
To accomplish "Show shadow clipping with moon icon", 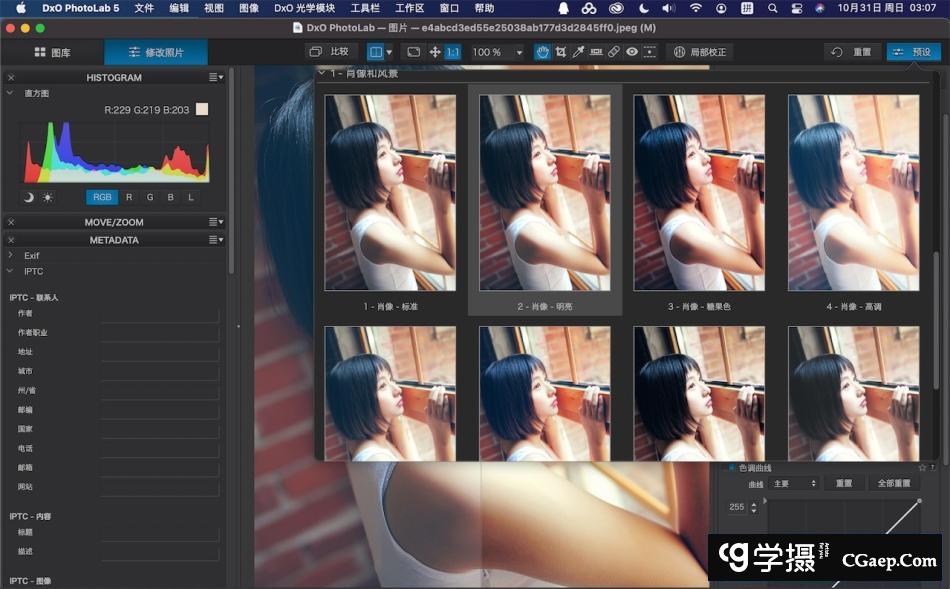I will pos(29,197).
